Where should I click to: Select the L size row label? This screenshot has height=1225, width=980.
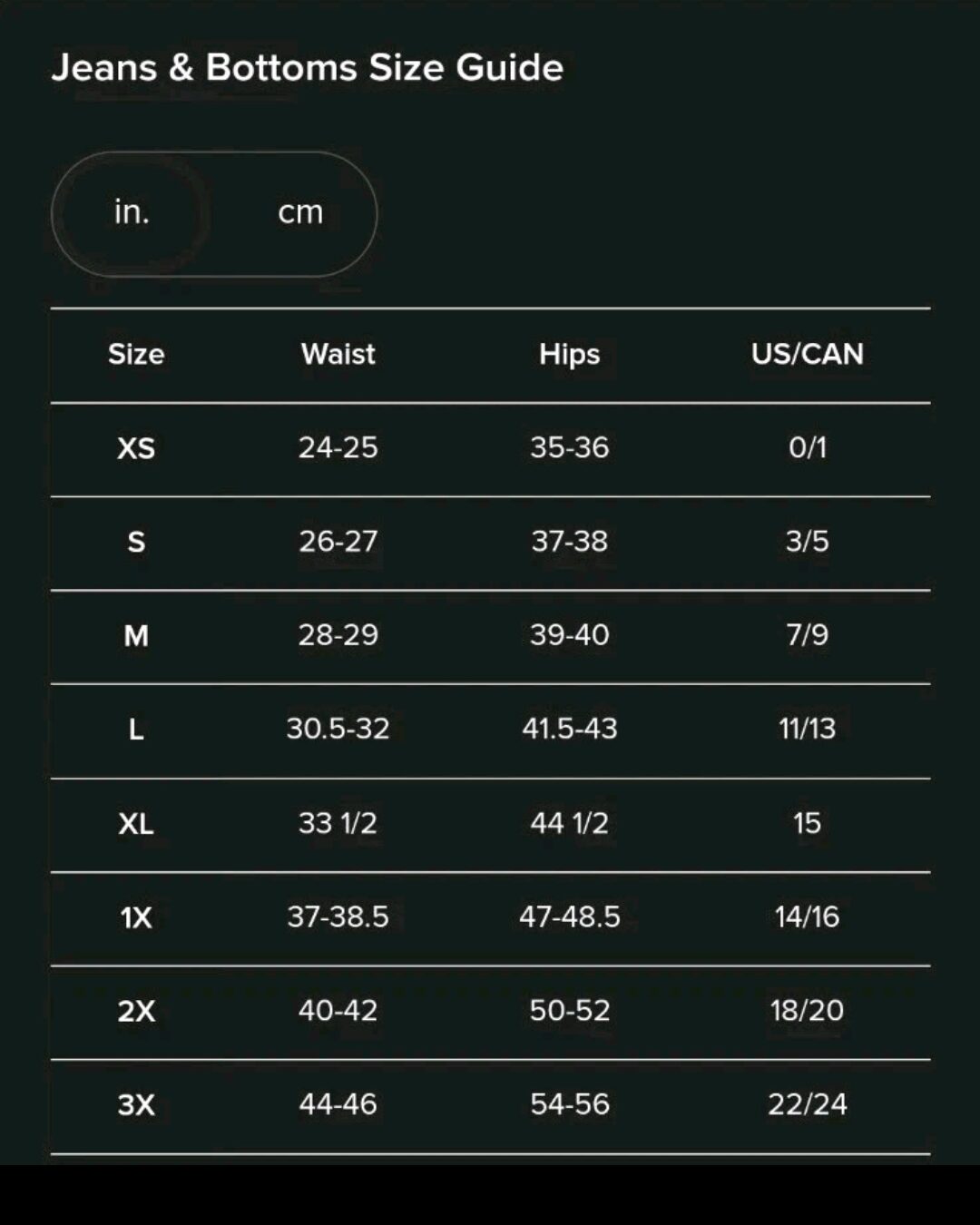136,730
